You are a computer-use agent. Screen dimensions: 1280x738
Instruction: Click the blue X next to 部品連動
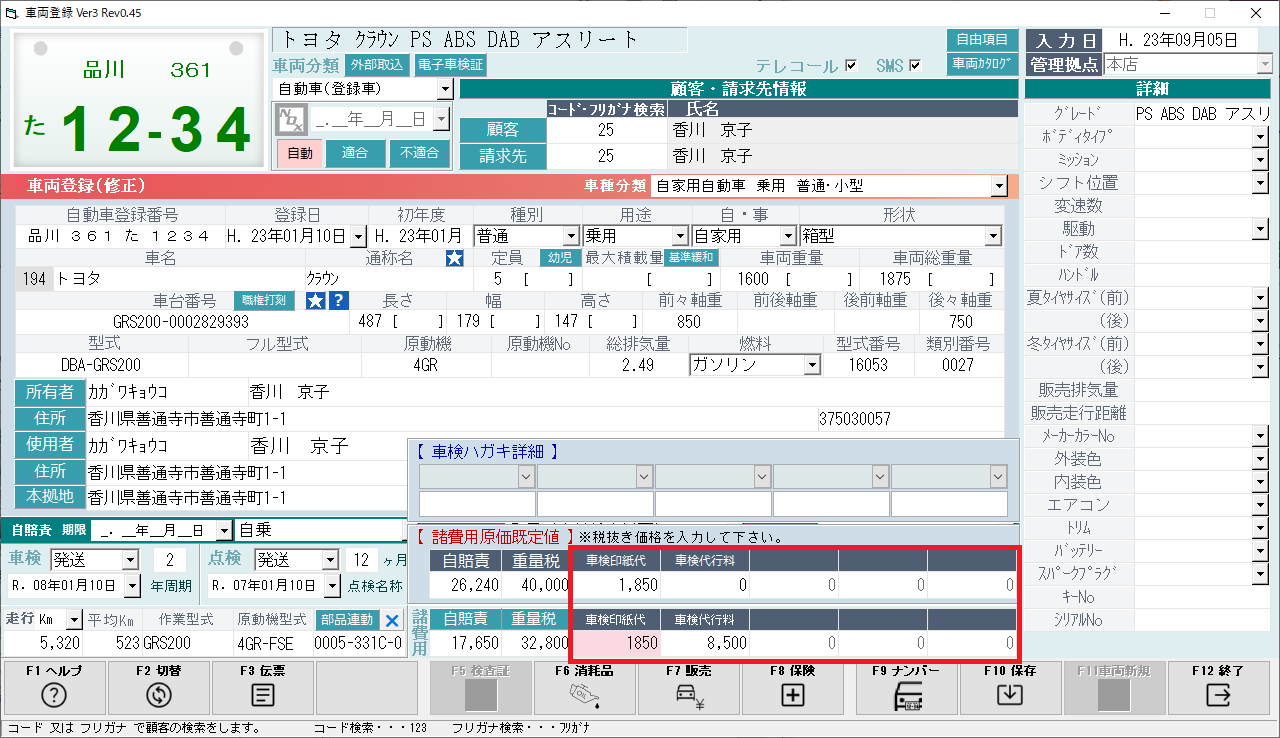point(392,620)
